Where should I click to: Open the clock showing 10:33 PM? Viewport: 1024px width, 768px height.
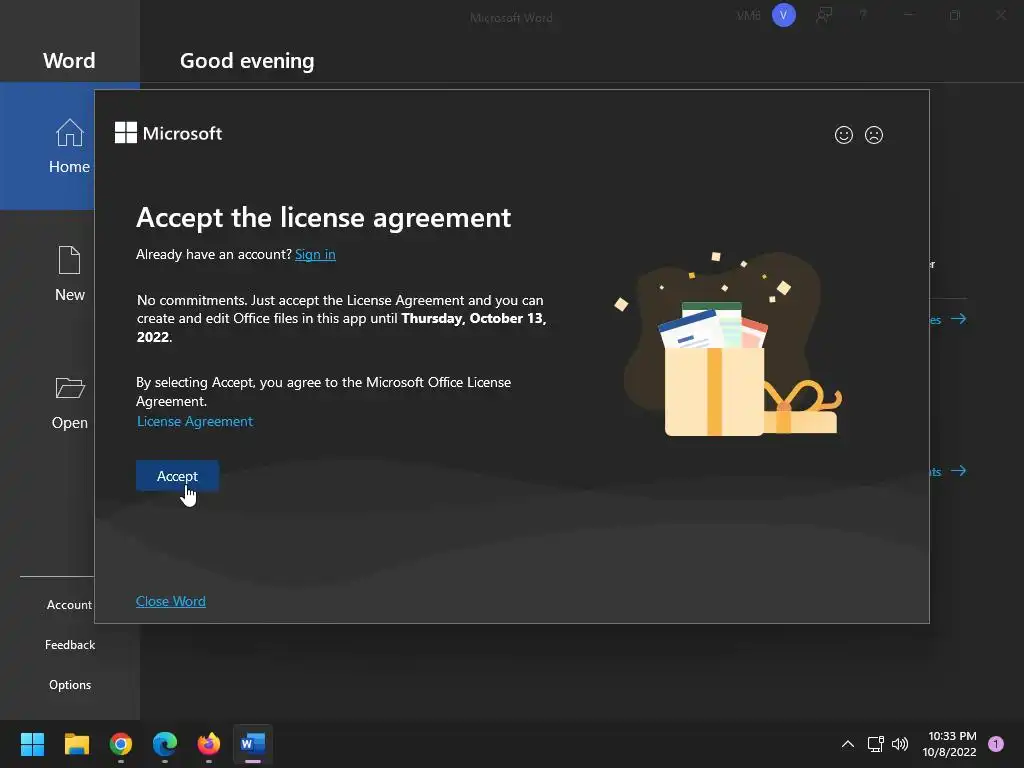tap(950, 744)
